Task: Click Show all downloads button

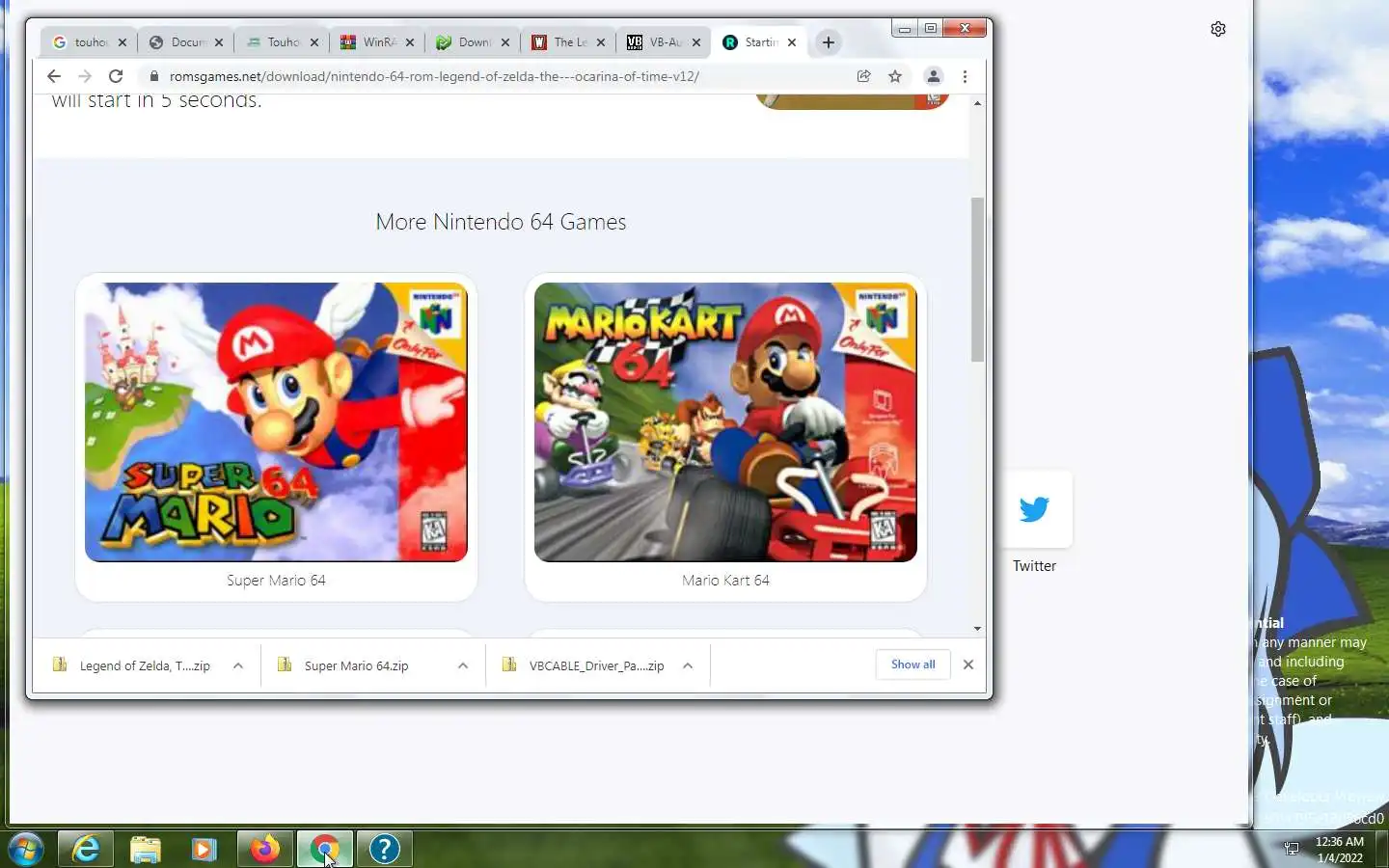Action: [x=913, y=665]
